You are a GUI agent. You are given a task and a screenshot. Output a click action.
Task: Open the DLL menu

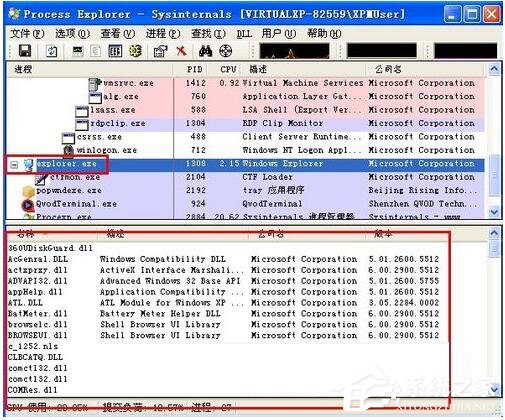(x=244, y=34)
